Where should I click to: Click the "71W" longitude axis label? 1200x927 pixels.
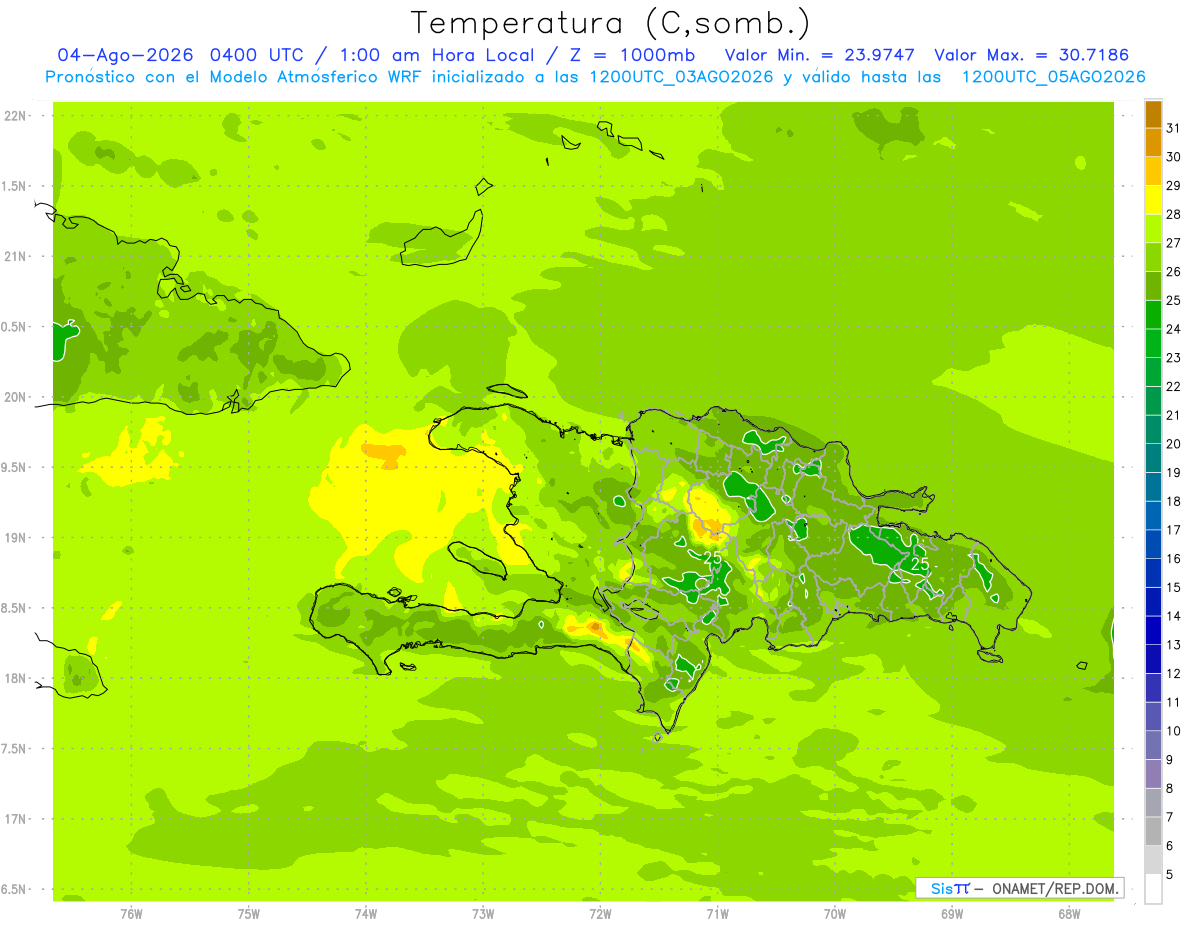[717, 914]
